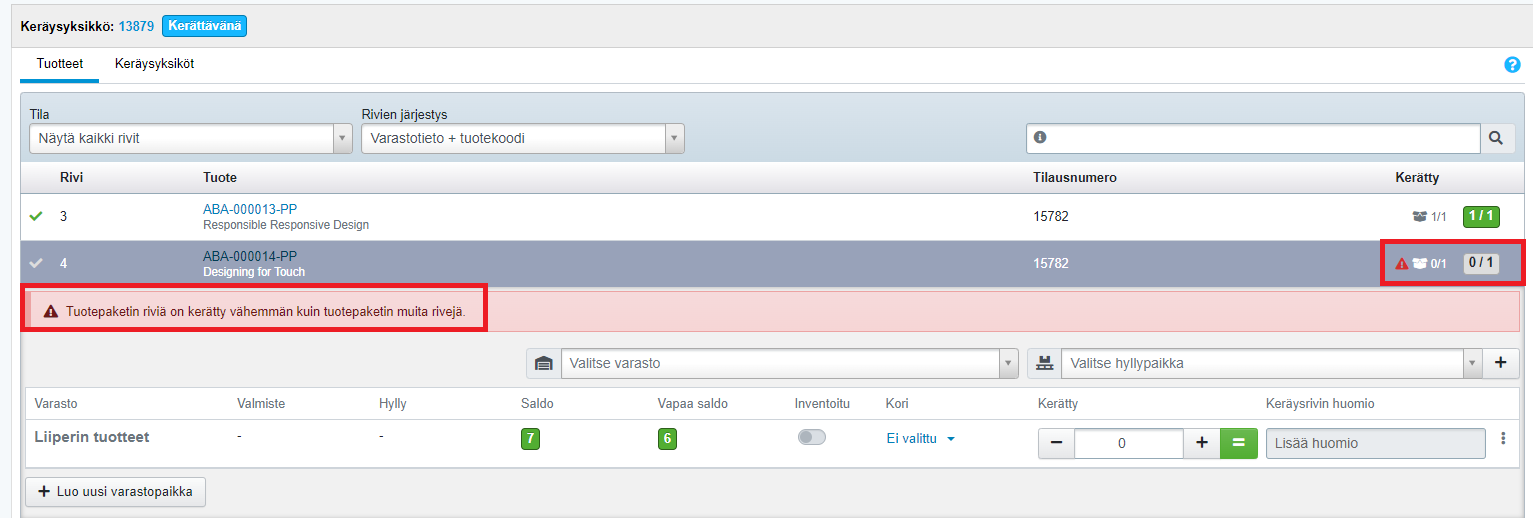The width and height of the screenshot is (1533, 518).
Task: Switch to the Keräysyksiköt tab
Action: coord(154,64)
